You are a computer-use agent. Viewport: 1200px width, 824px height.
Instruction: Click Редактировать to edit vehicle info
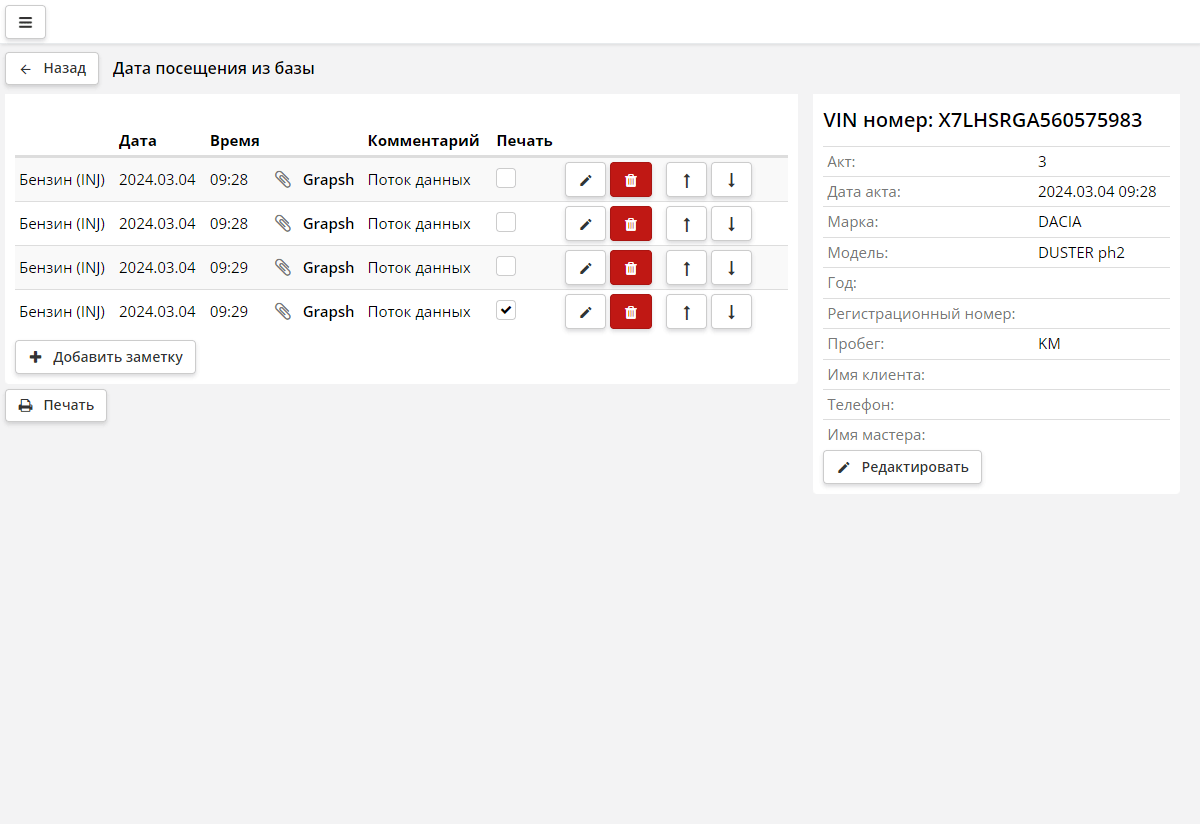(902, 467)
